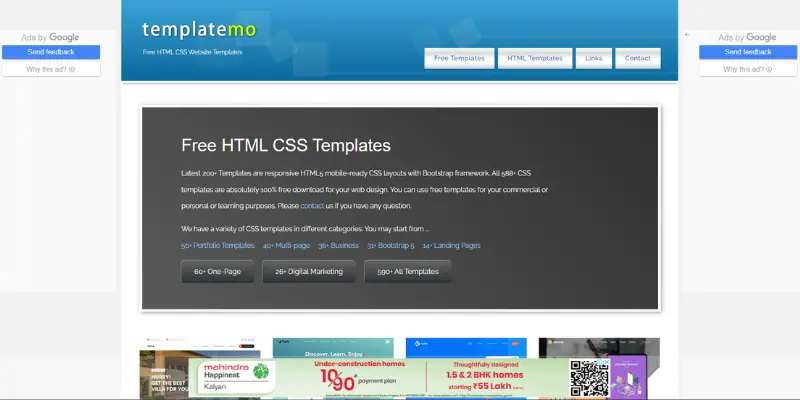
Task: Open the HTML Templates menu item
Action: (534, 58)
